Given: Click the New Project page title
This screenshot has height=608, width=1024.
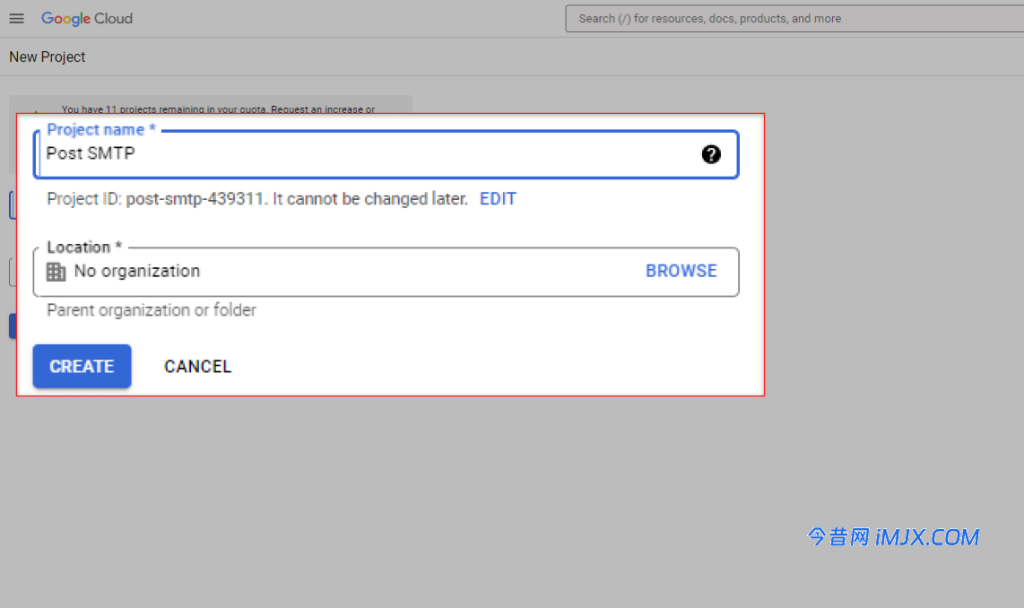Looking at the screenshot, I should click(47, 57).
